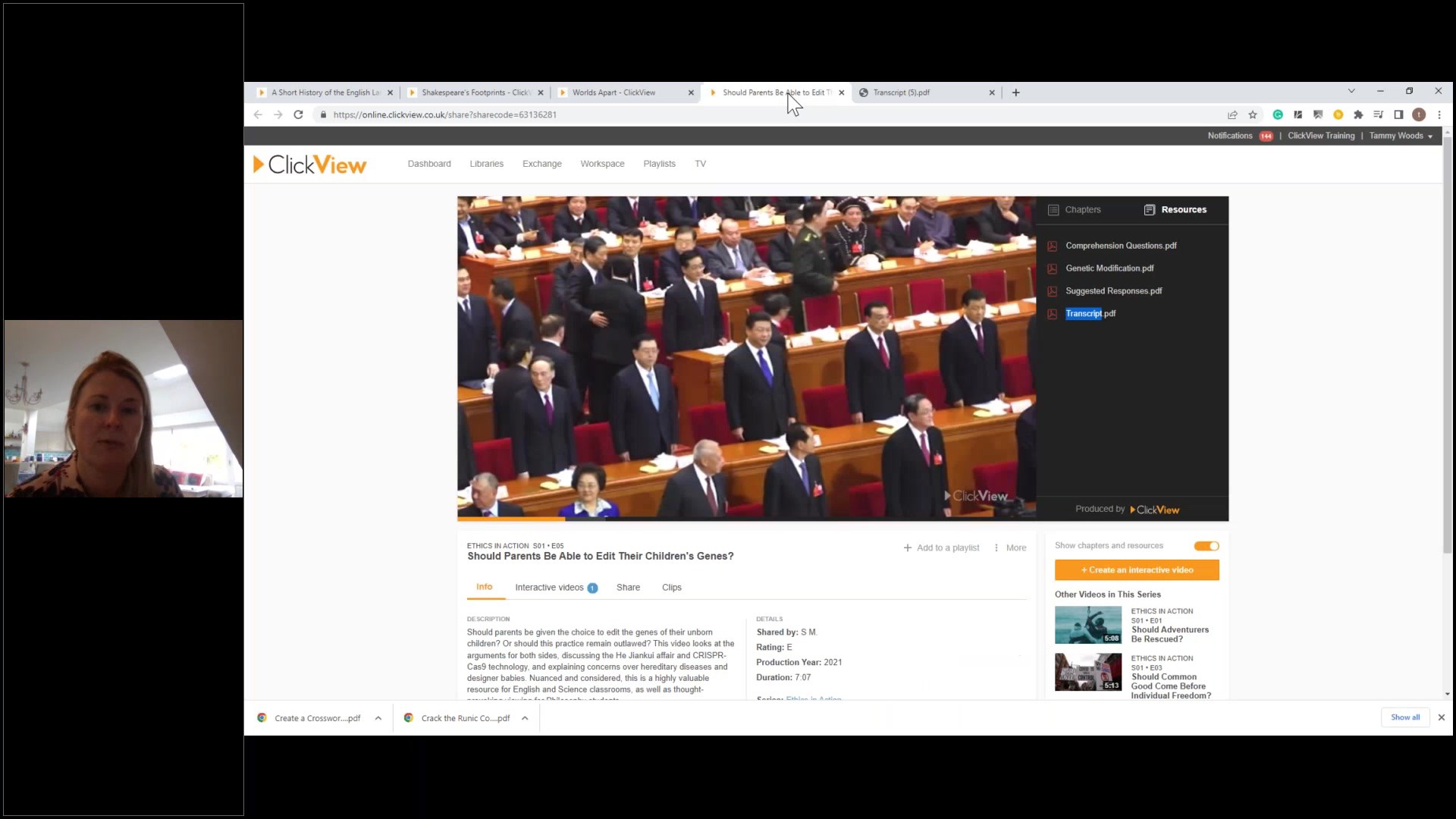Viewport: 1456px width, 819px height.
Task: Open Genetic Modification.pdf resource
Action: coord(1109,268)
